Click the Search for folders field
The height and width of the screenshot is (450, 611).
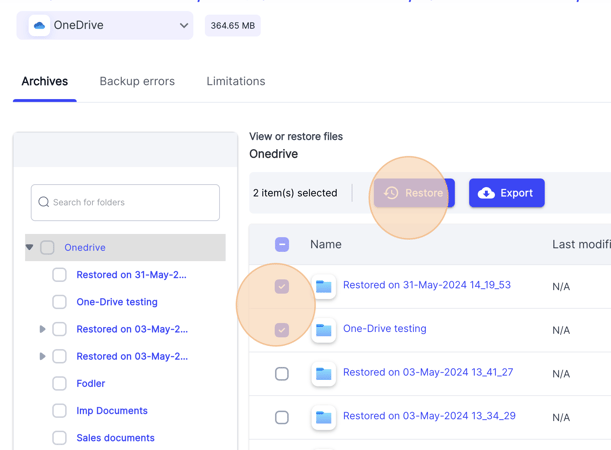pos(125,202)
